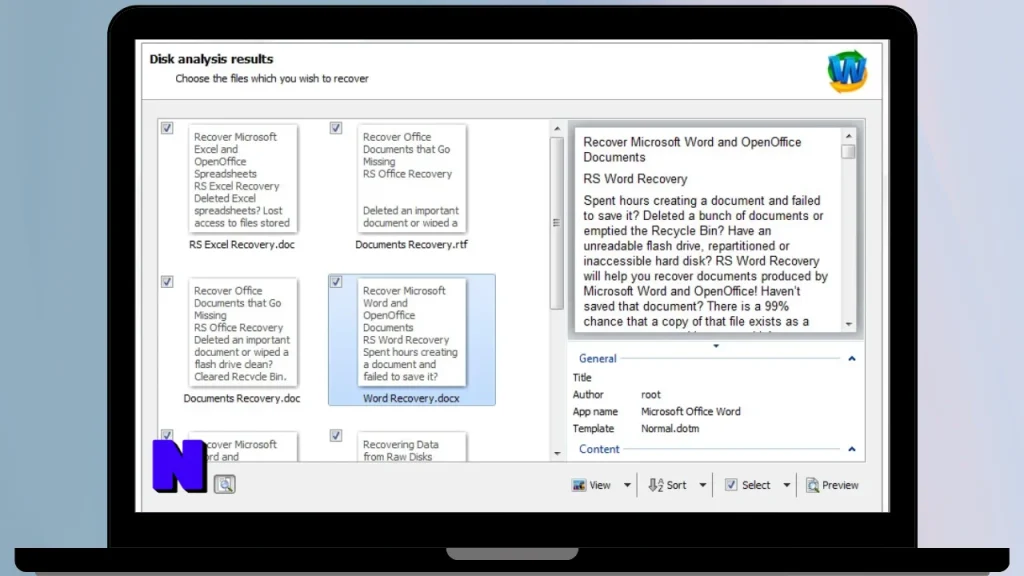Image resolution: width=1024 pixels, height=576 pixels.
Task: Click App name value 'Microsoft Office Word'
Action: pos(690,411)
